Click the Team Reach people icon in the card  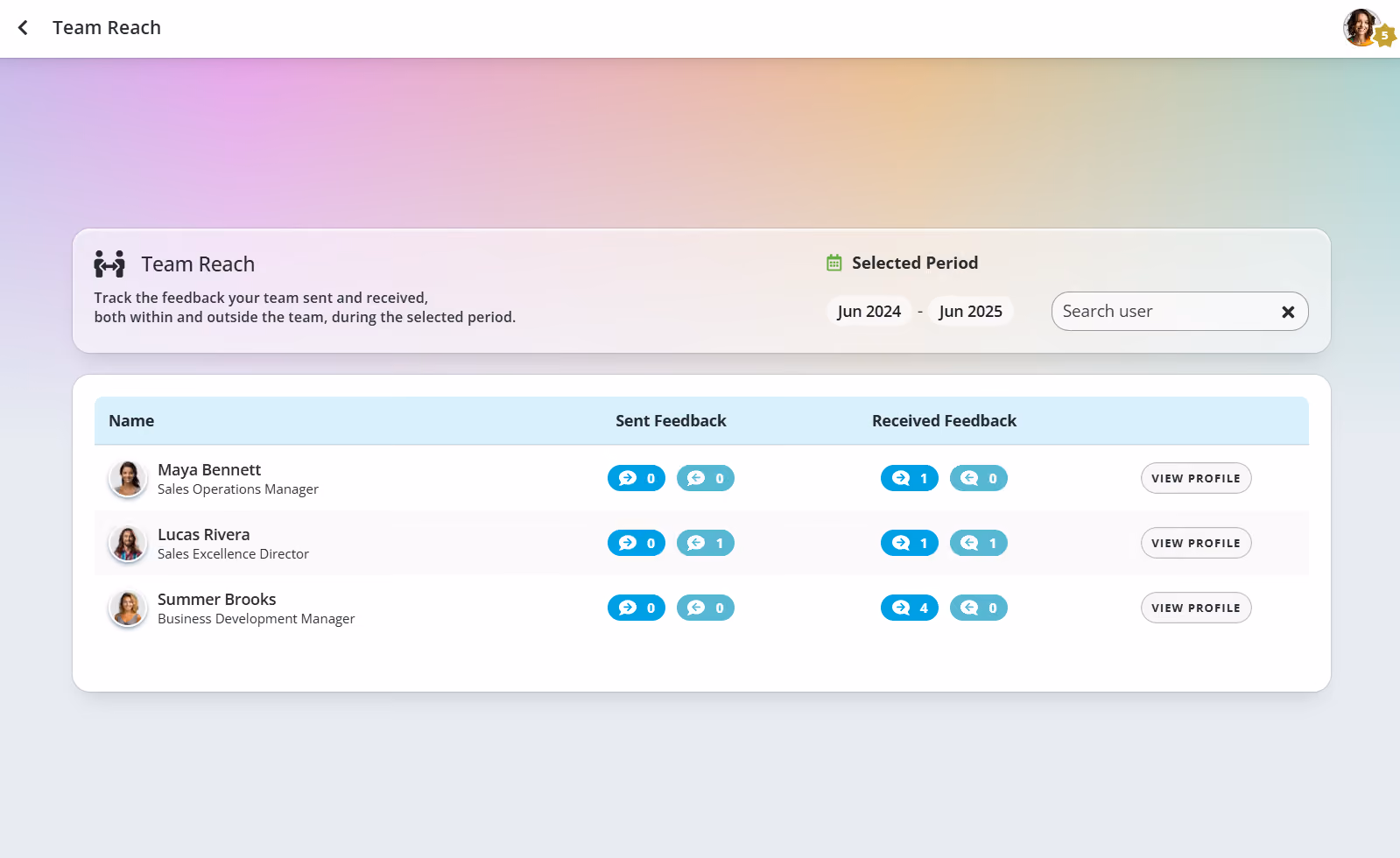(109, 264)
